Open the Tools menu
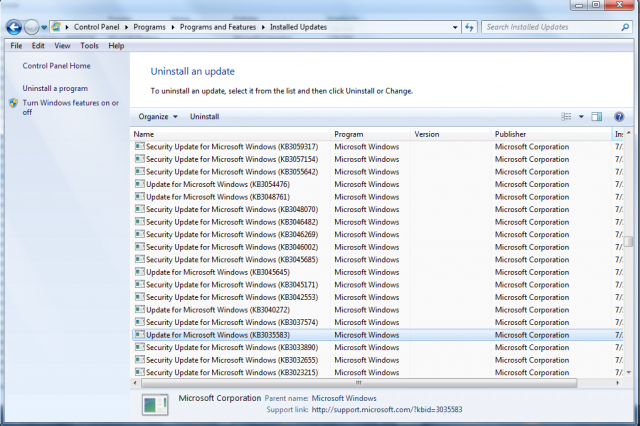Viewport: 640px width, 426px height. pos(89,46)
